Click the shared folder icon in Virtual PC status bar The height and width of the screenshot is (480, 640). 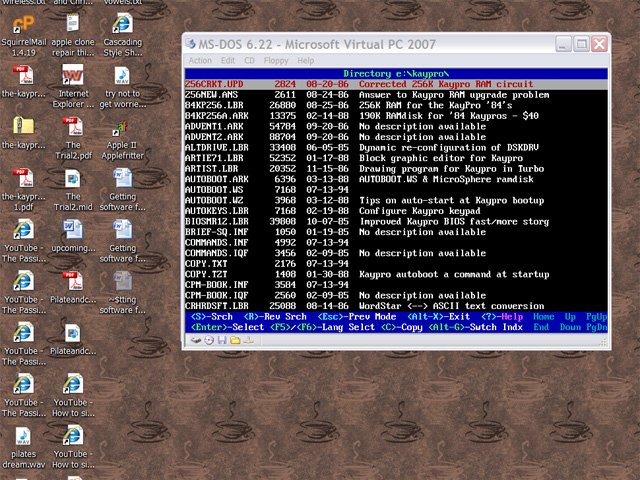pyautogui.click(x=235, y=340)
